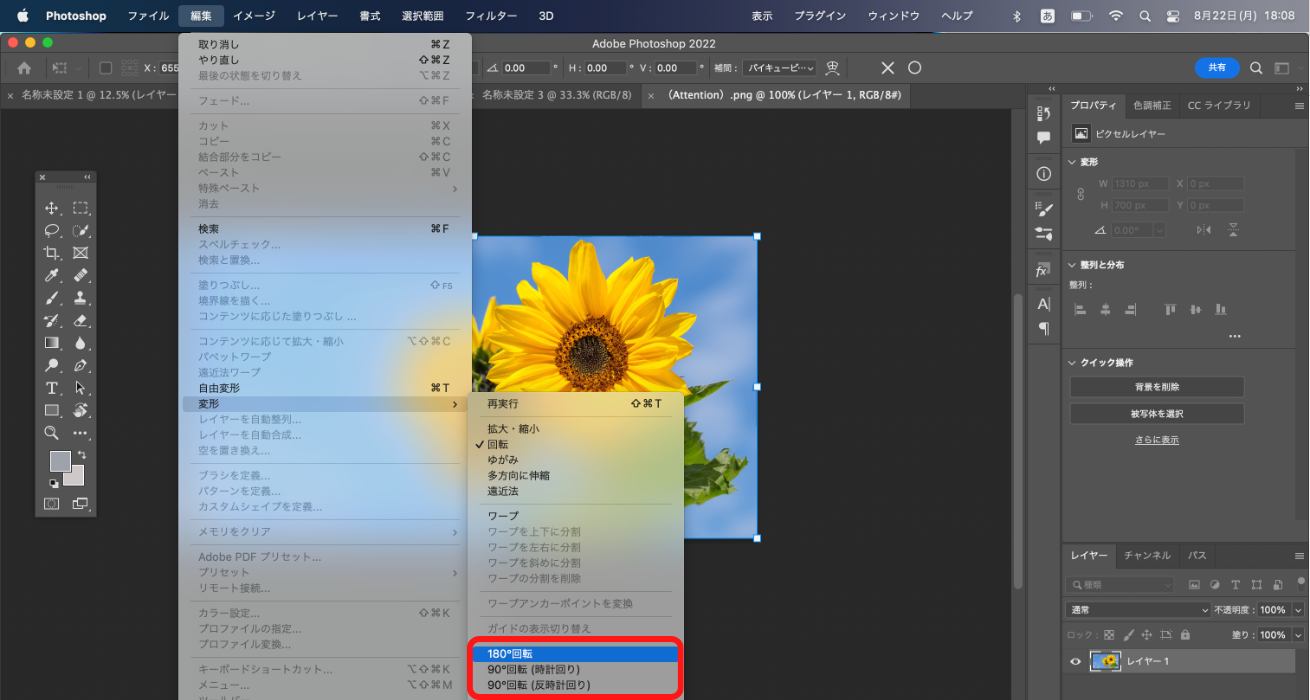Click the blue 共有 share button
The height and width of the screenshot is (700, 1310).
[1217, 68]
